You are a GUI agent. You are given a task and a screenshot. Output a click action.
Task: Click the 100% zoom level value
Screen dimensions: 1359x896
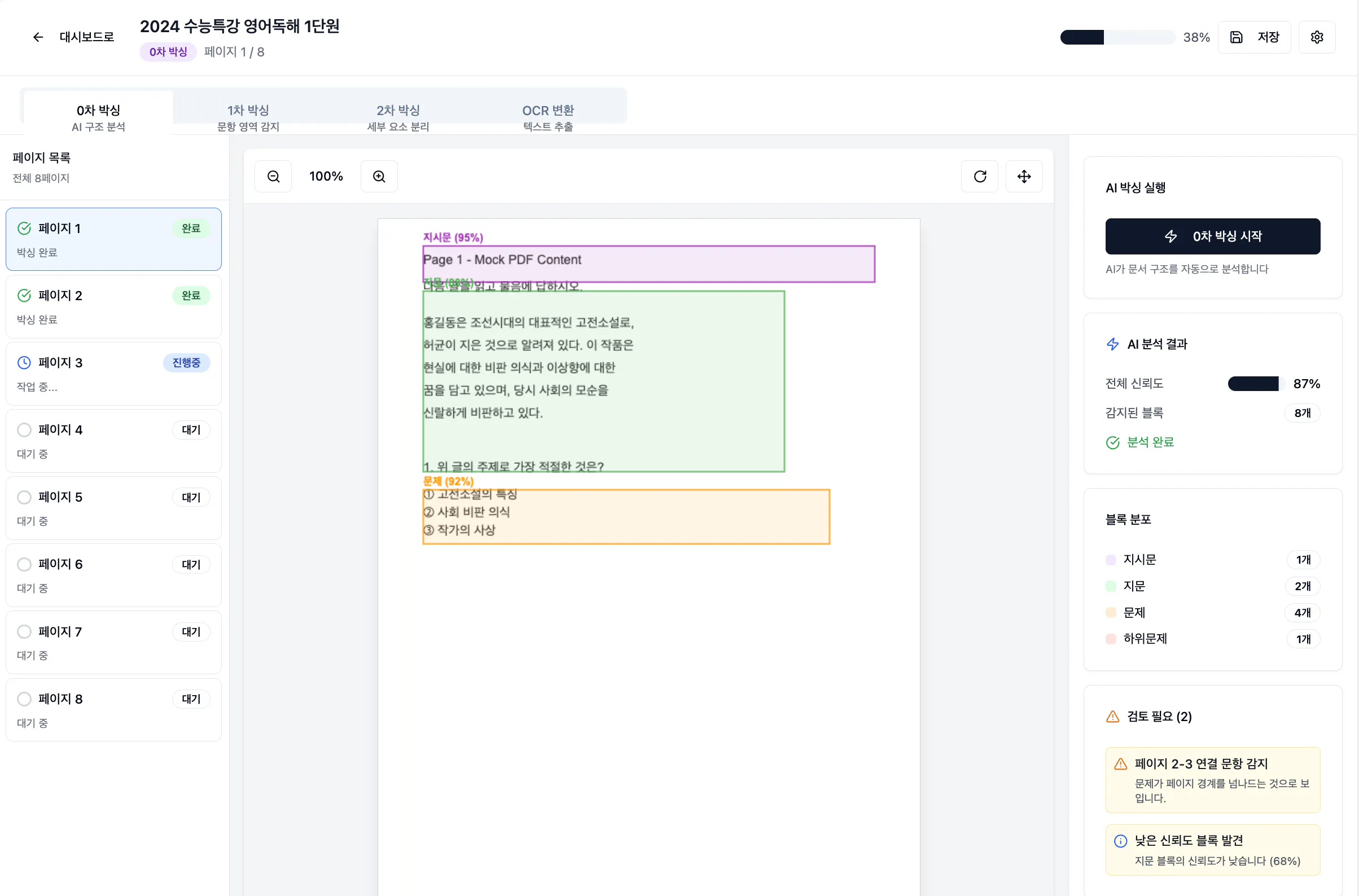pos(326,177)
